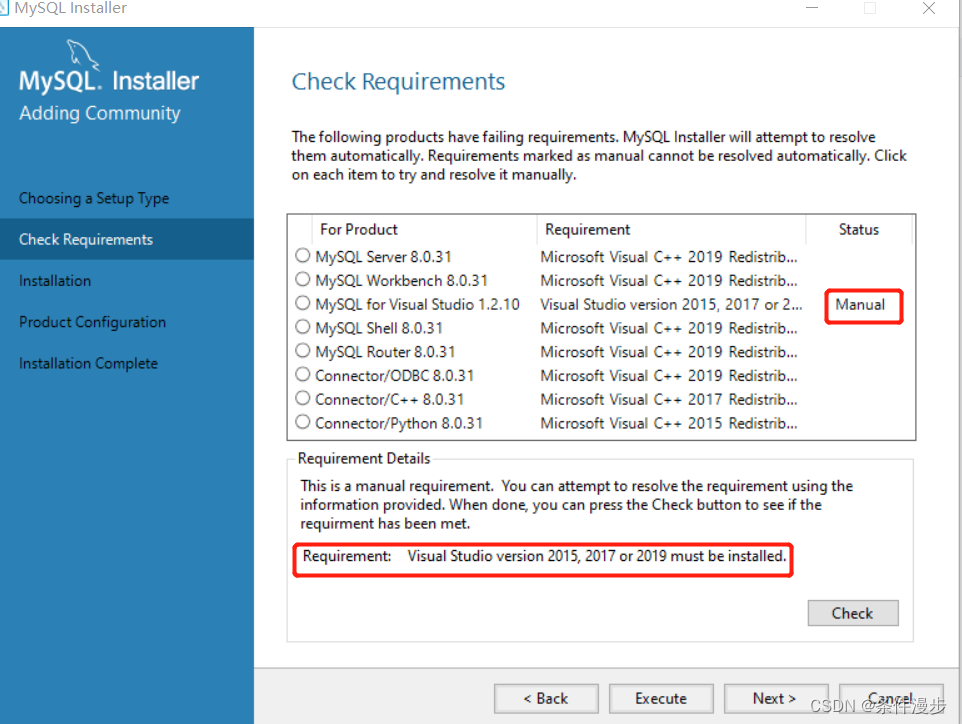Select the MySQL Workbench 8.0.31 radio button
This screenshot has height=724, width=962.
pyautogui.click(x=302, y=279)
